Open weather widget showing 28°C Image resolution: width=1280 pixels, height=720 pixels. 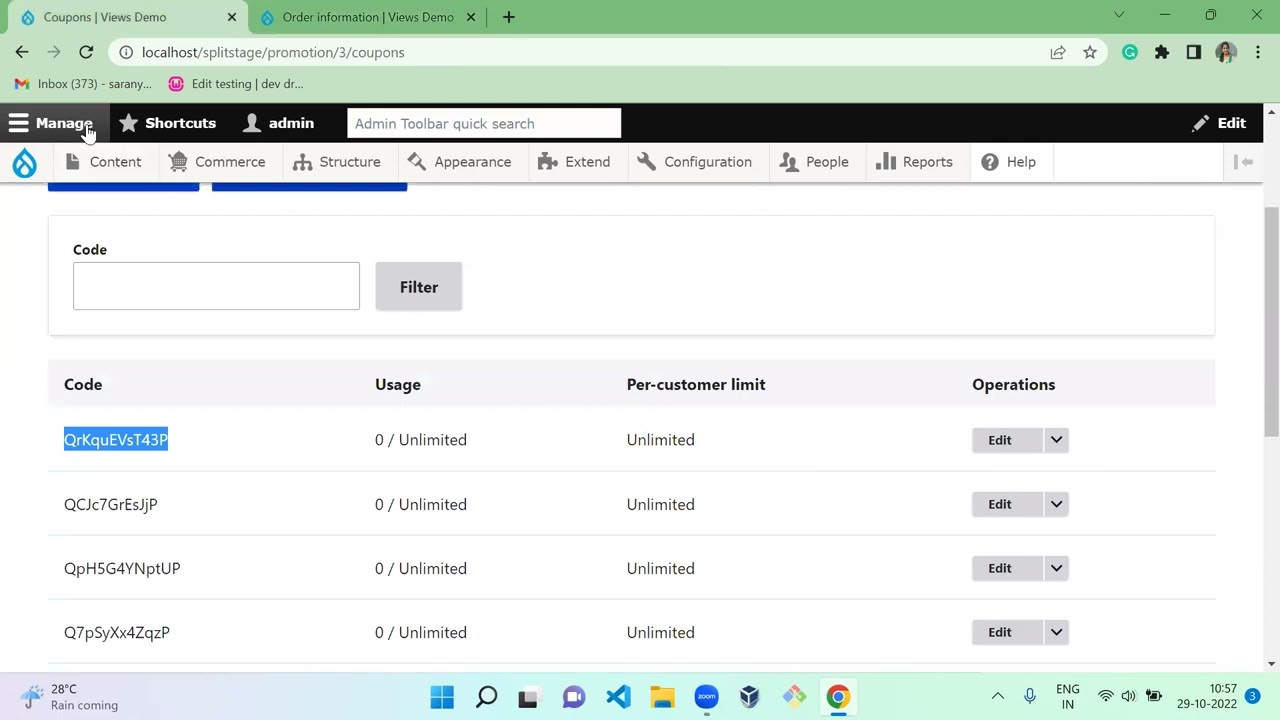tap(70, 697)
